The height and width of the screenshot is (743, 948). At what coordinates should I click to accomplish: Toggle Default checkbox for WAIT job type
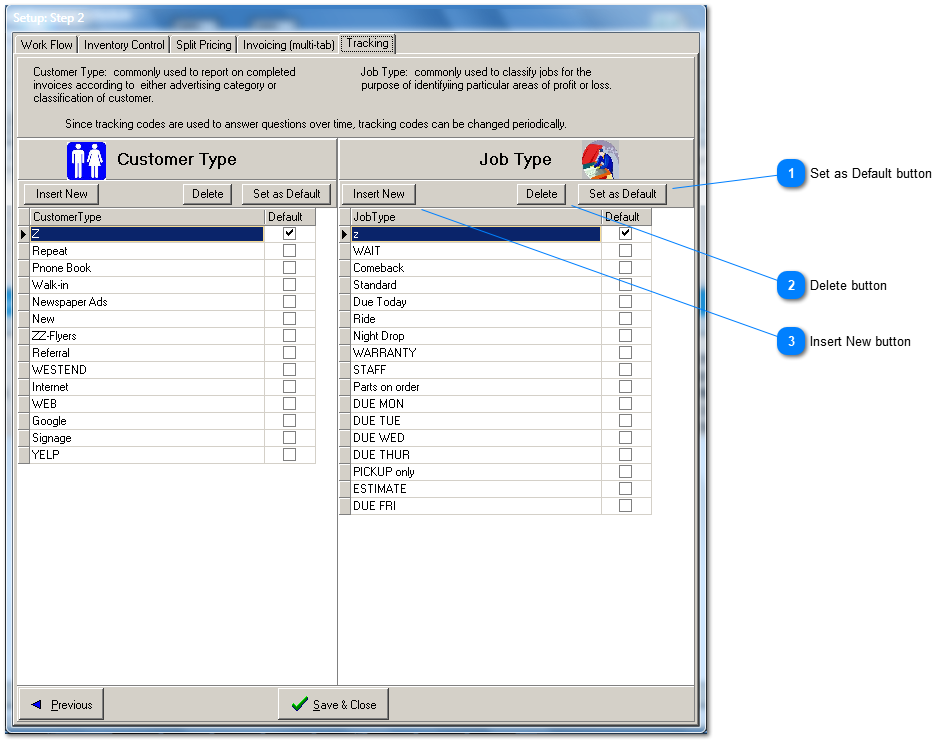point(625,251)
